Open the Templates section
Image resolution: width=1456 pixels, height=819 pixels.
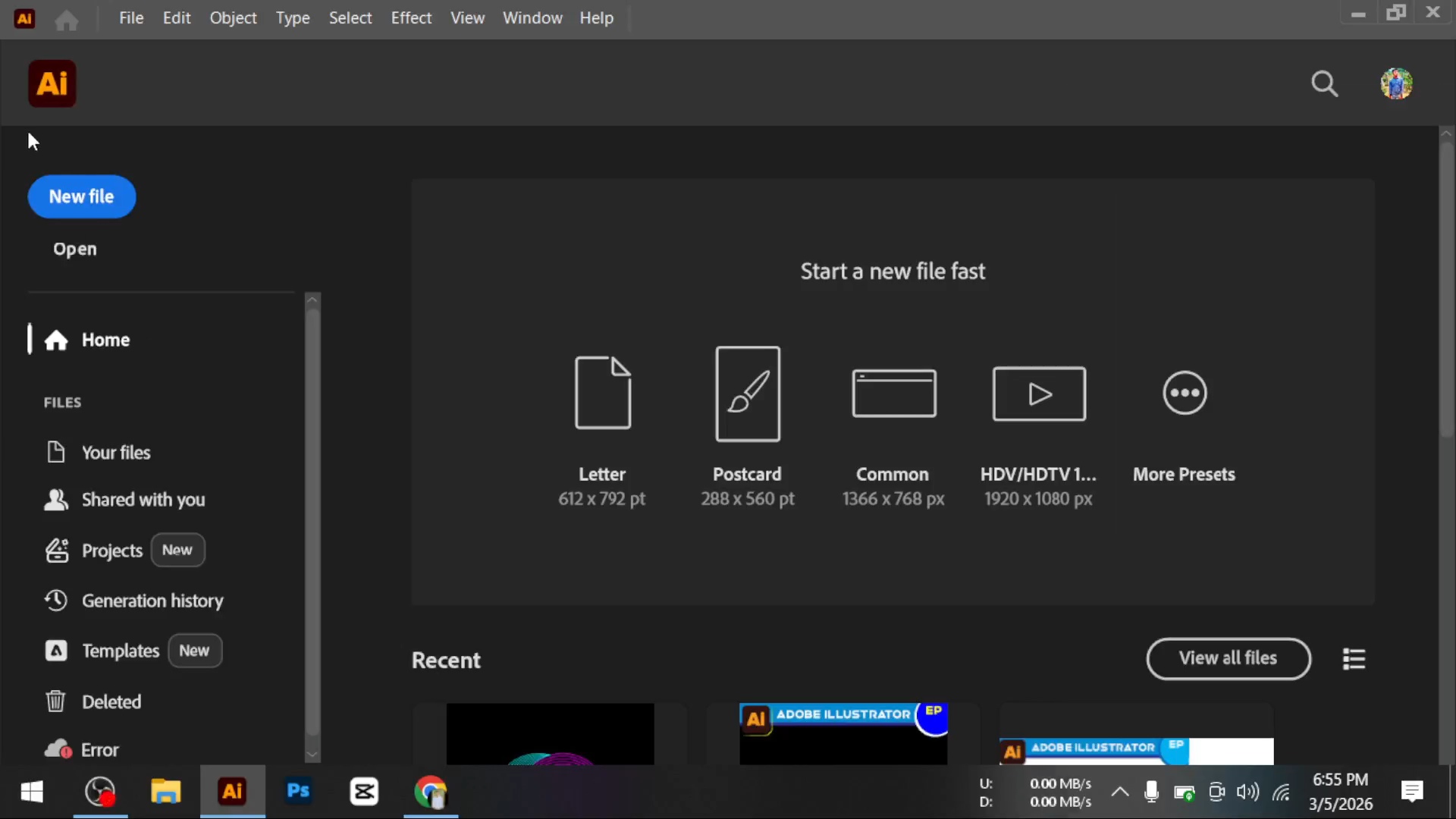click(121, 651)
